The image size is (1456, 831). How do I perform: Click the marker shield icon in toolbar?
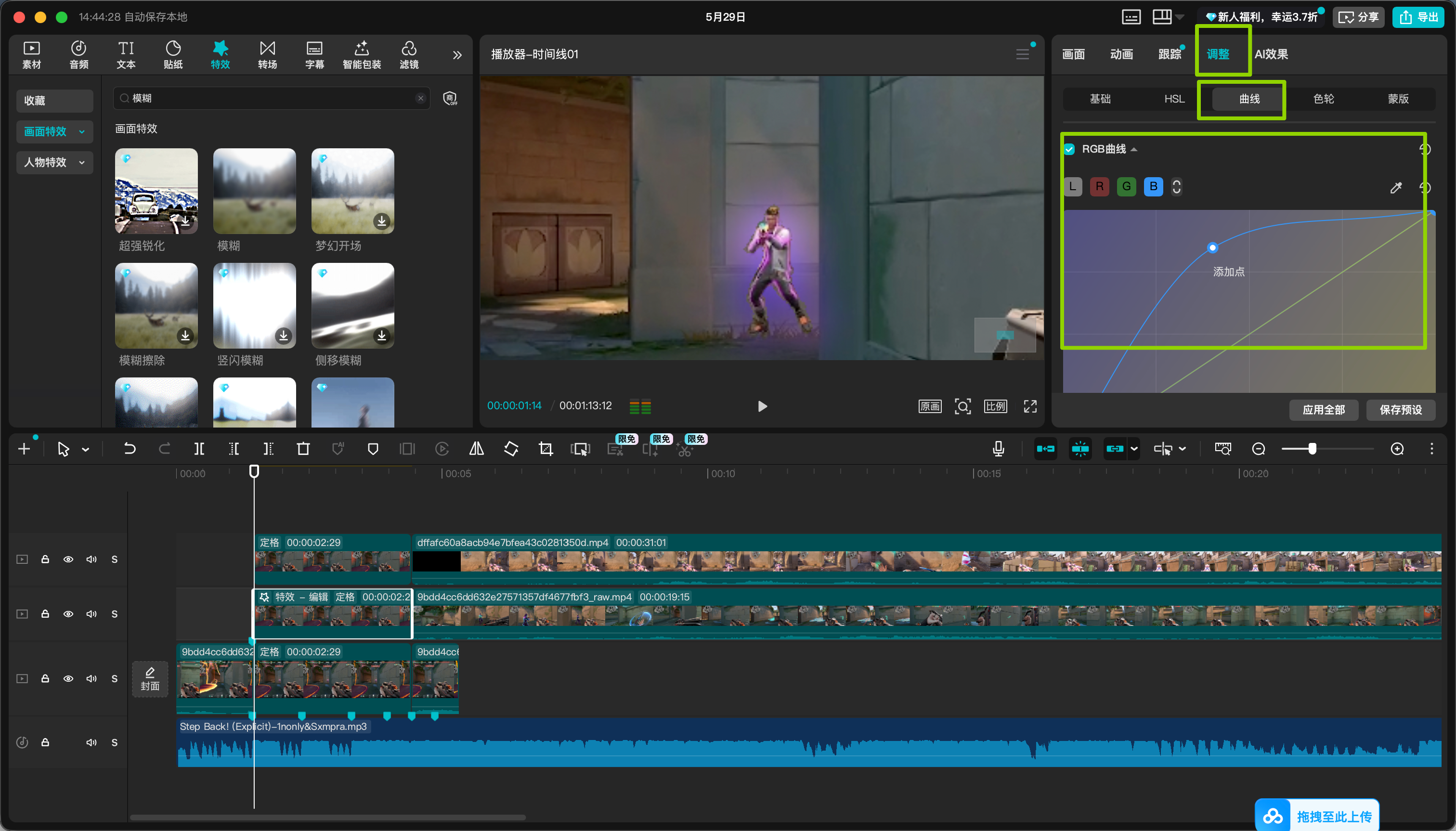(x=373, y=449)
